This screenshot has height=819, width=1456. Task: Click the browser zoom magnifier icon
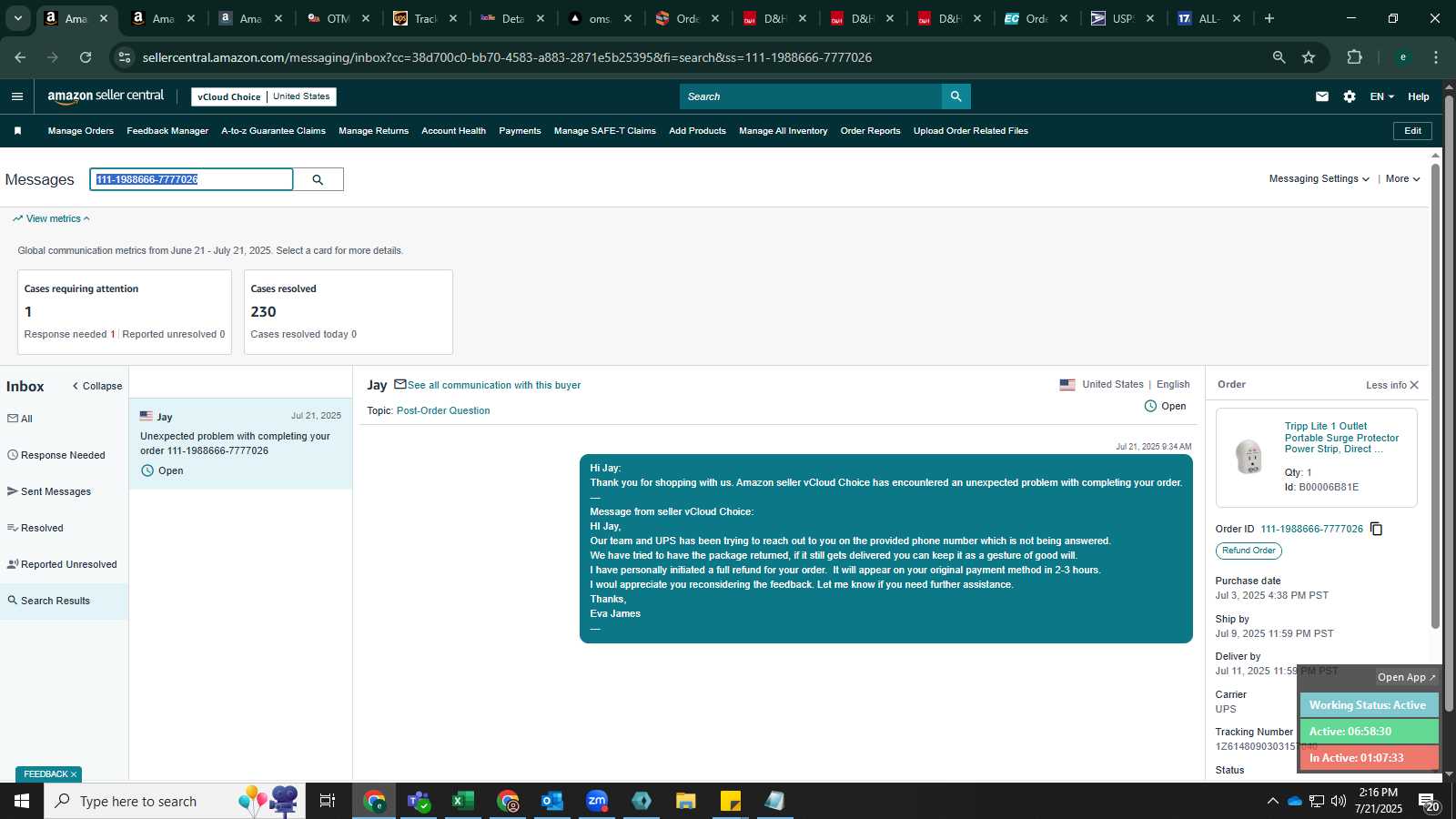(1279, 57)
